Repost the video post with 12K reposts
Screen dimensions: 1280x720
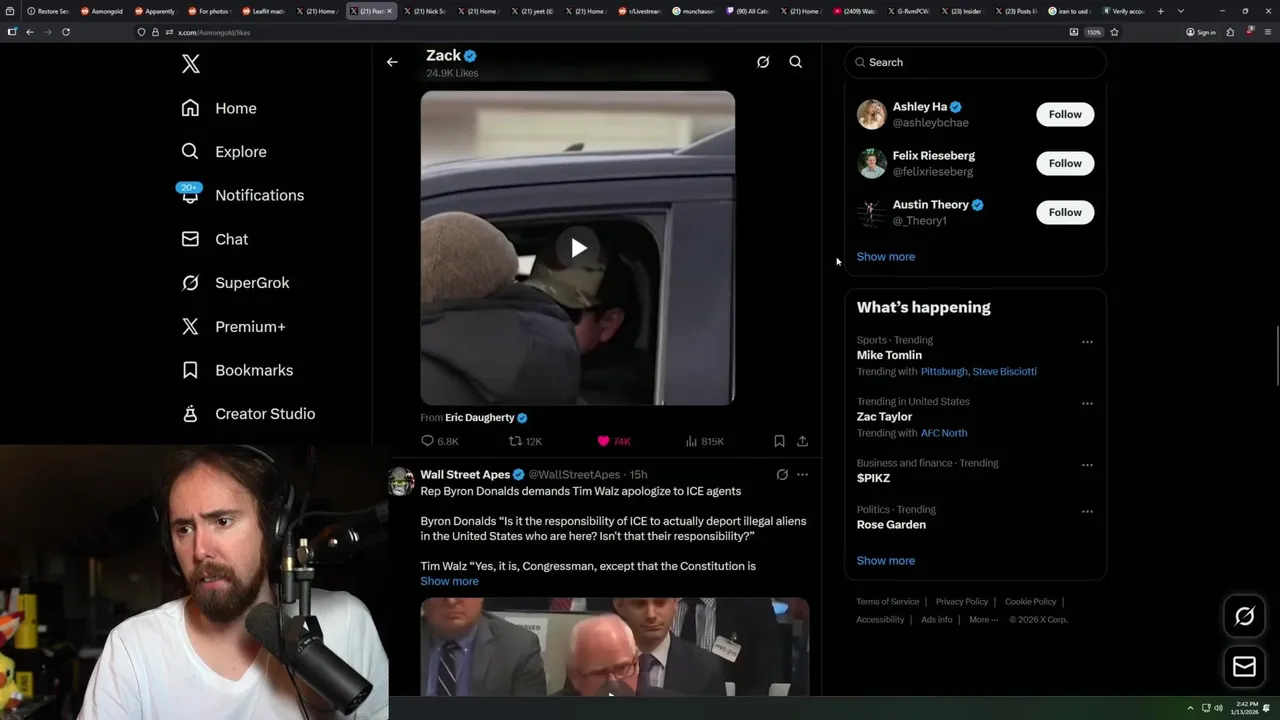click(x=525, y=441)
